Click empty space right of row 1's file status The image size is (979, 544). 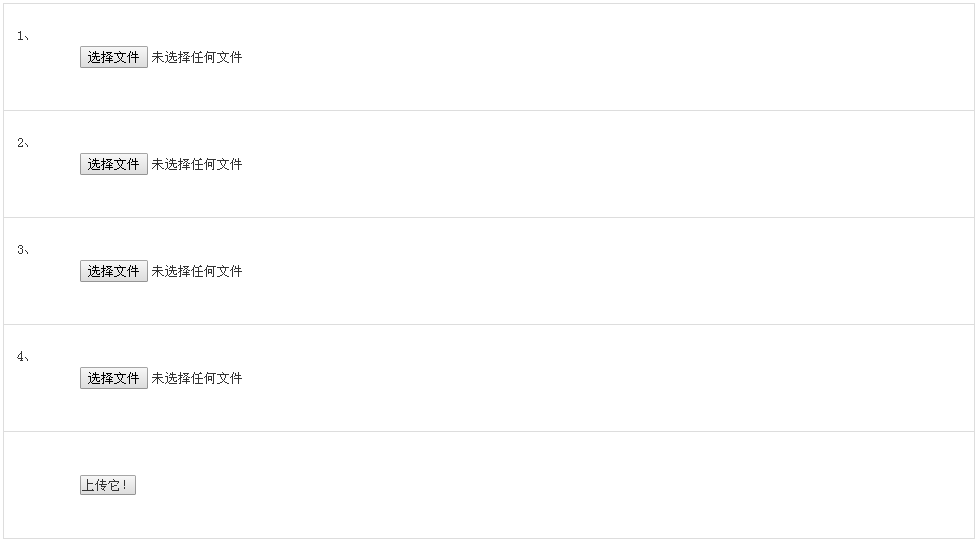click(600, 57)
